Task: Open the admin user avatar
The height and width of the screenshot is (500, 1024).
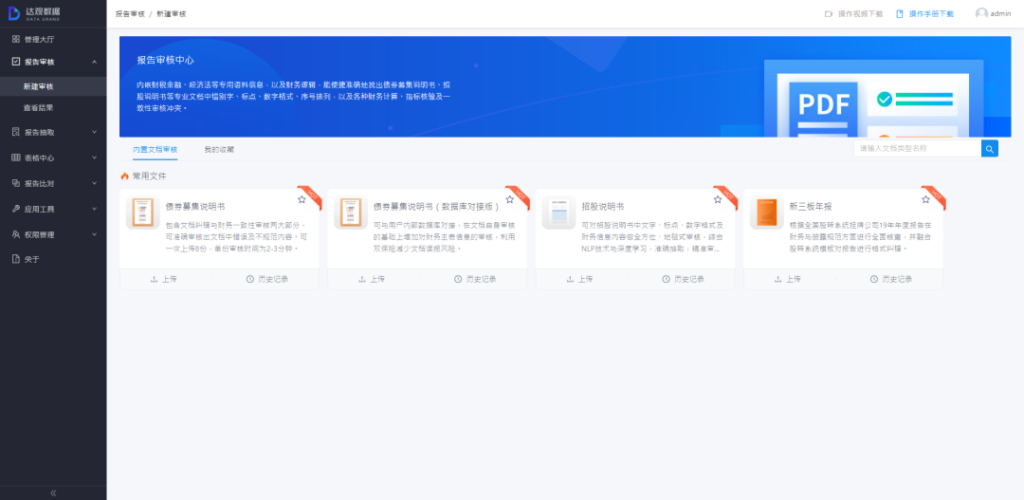Action: [981, 14]
